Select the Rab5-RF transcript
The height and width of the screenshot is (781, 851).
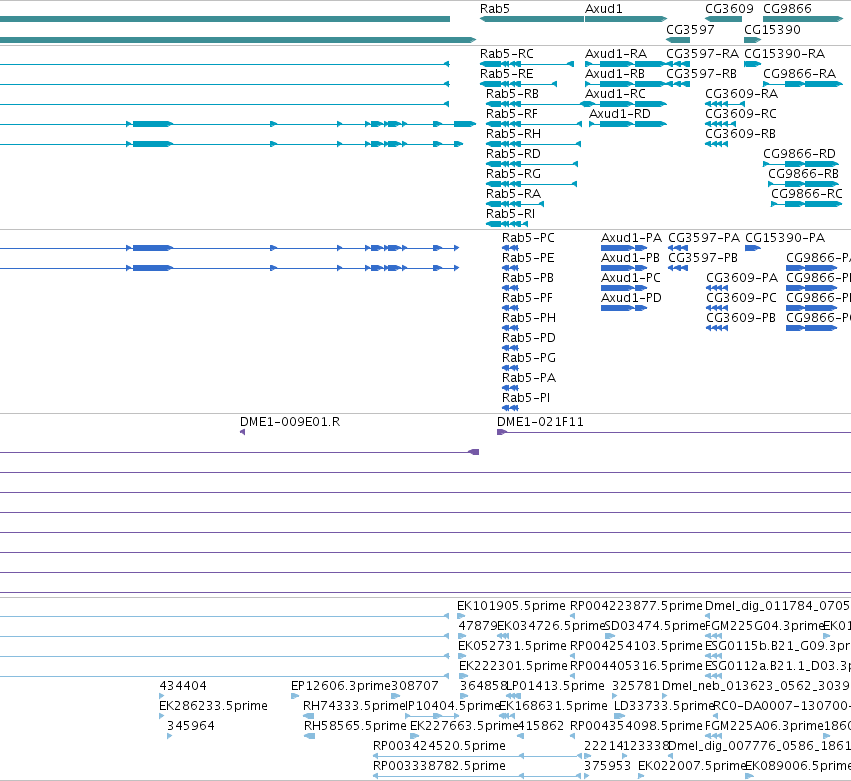(534, 124)
